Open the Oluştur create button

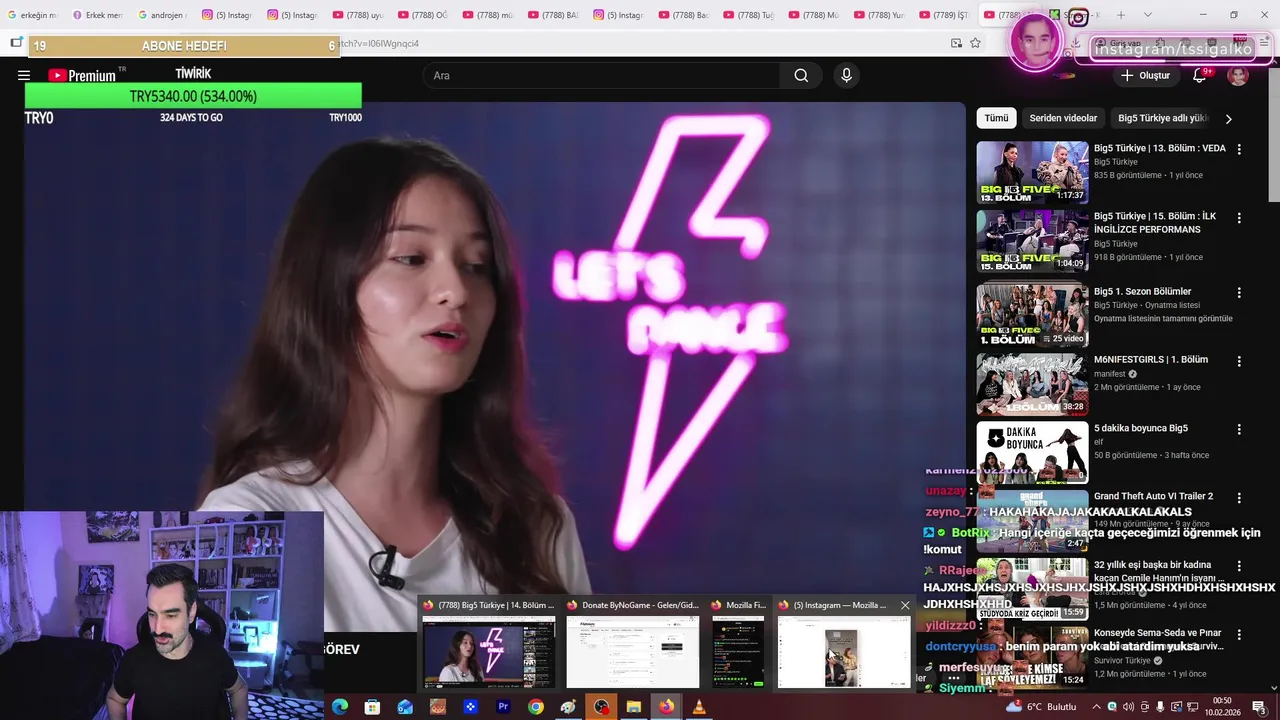(1146, 75)
